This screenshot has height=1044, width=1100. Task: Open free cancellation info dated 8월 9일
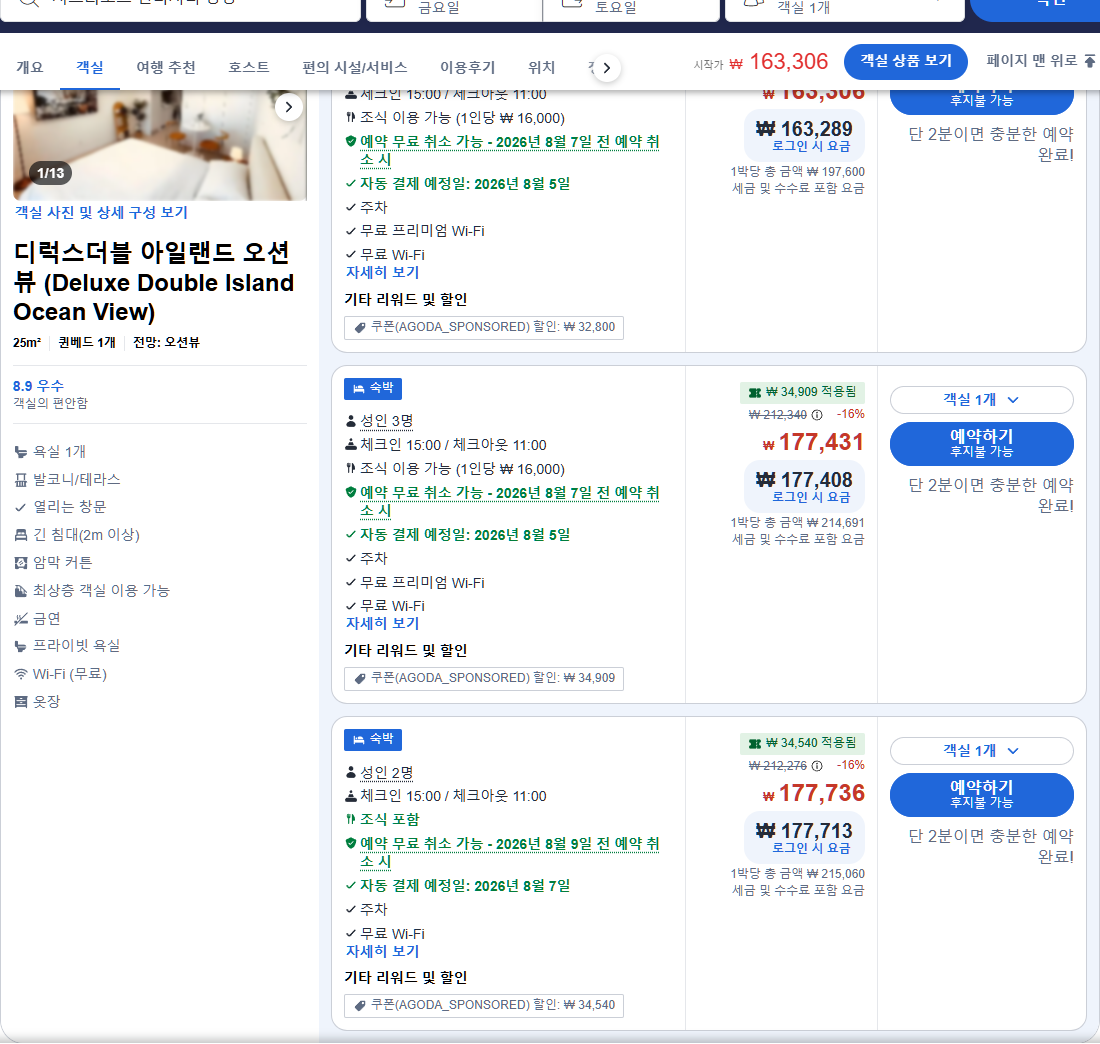pos(509,852)
